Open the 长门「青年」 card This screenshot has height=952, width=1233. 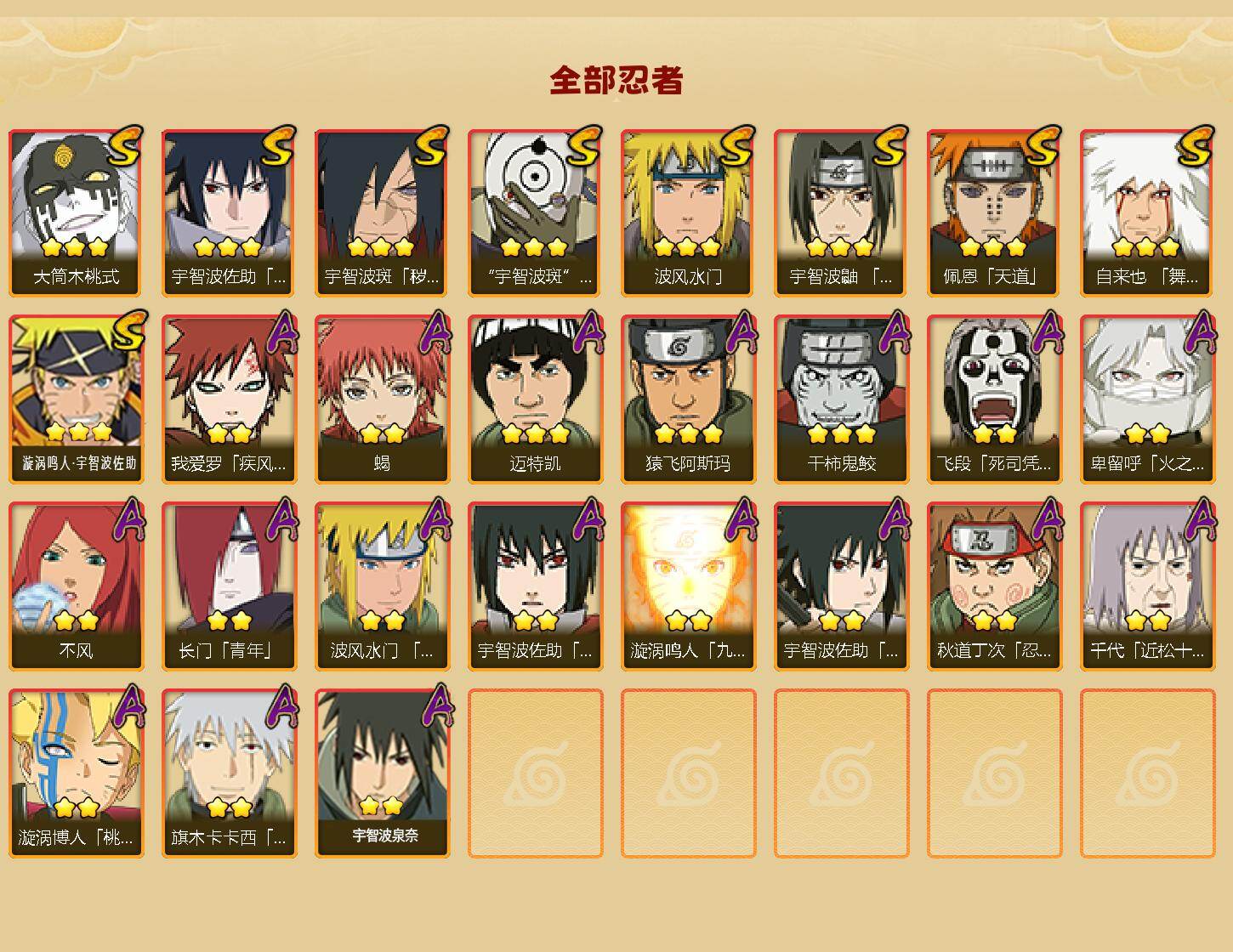click(x=229, y=586)
